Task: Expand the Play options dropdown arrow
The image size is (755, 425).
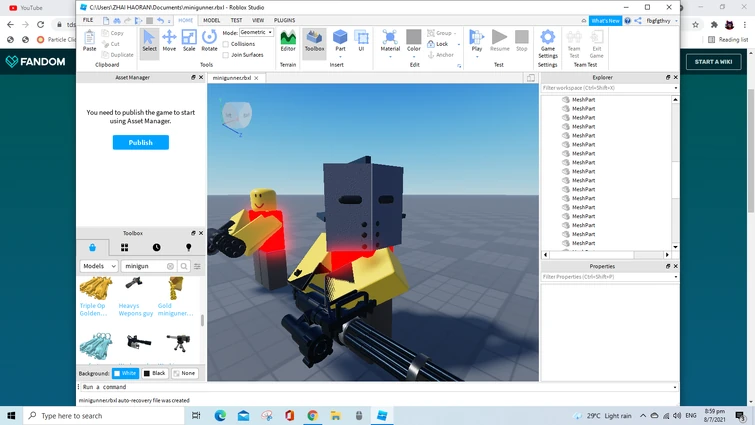Action: click(x=477, y=56)
